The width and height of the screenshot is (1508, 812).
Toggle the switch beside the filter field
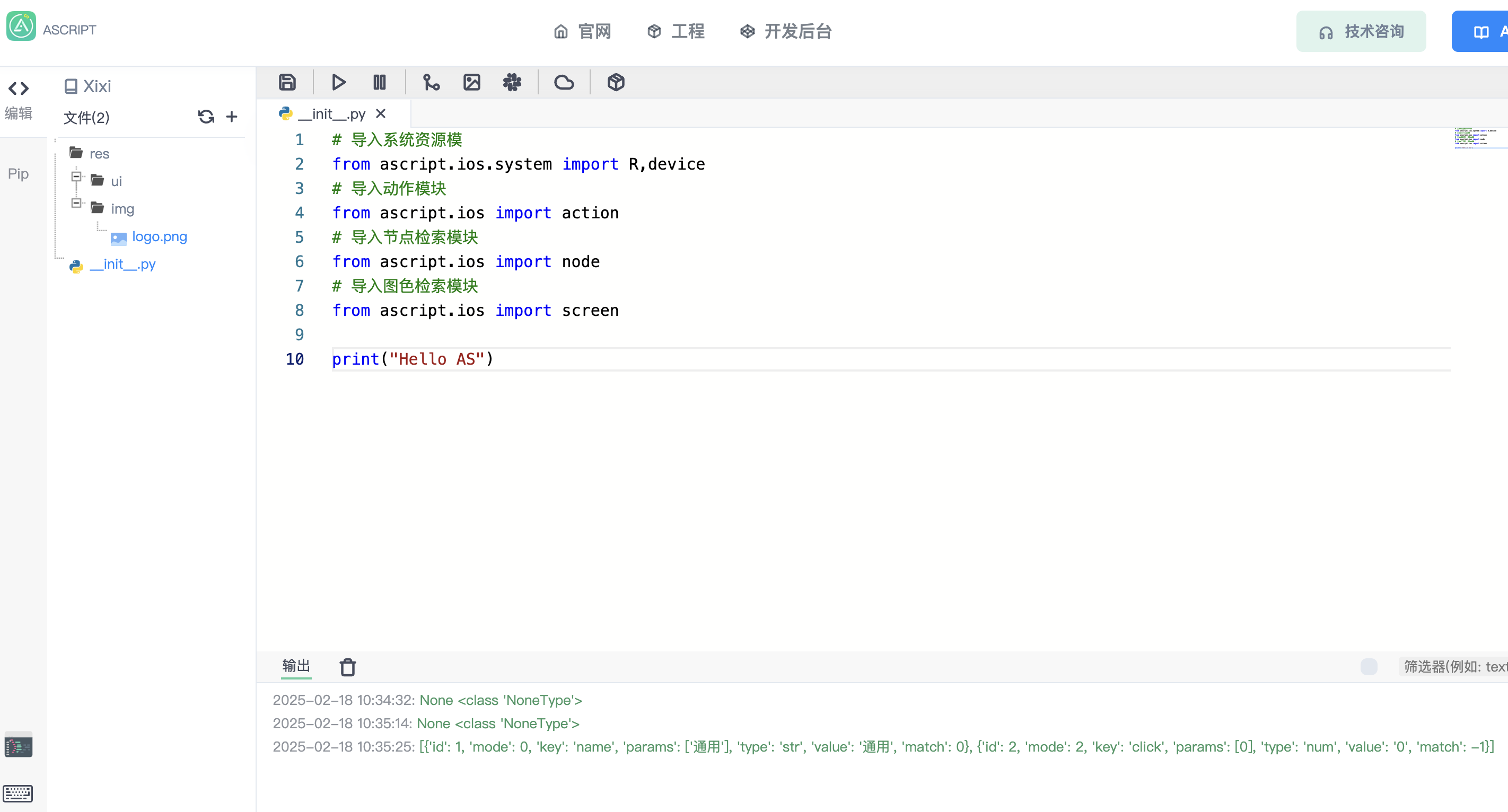pyautogui.click(x=1369, y=666)
